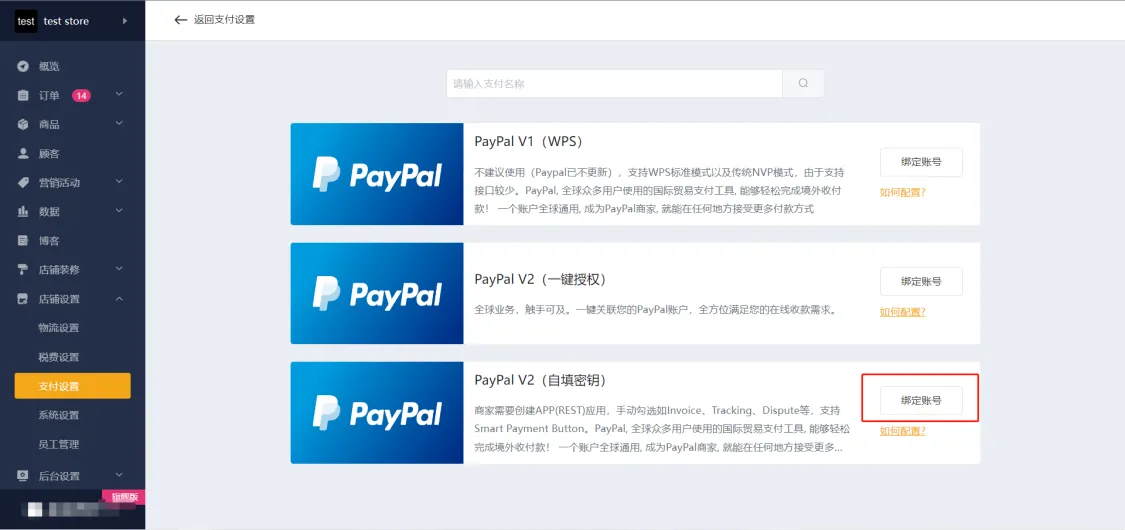Expand the 商品 menu chevron
Screen dimensions: 1125x530
tap(119, 123)
